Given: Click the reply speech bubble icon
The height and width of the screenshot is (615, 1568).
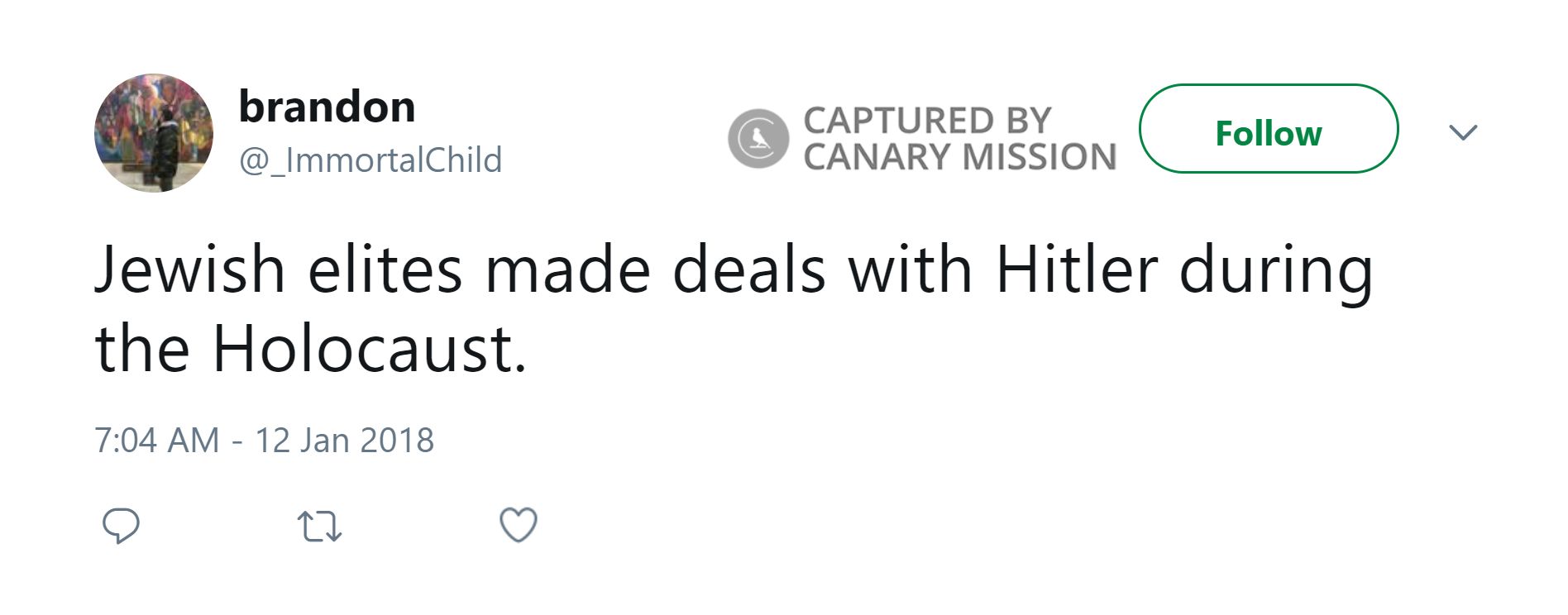Looking at the screenshot, I should pyautogui.click(x=121, y=526).
